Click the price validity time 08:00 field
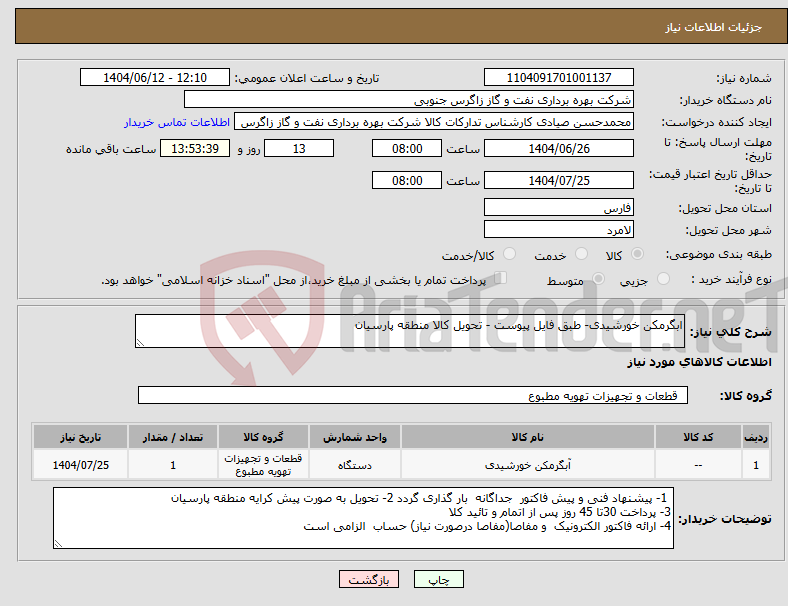 pyautogui.click(x=407, y=180)
